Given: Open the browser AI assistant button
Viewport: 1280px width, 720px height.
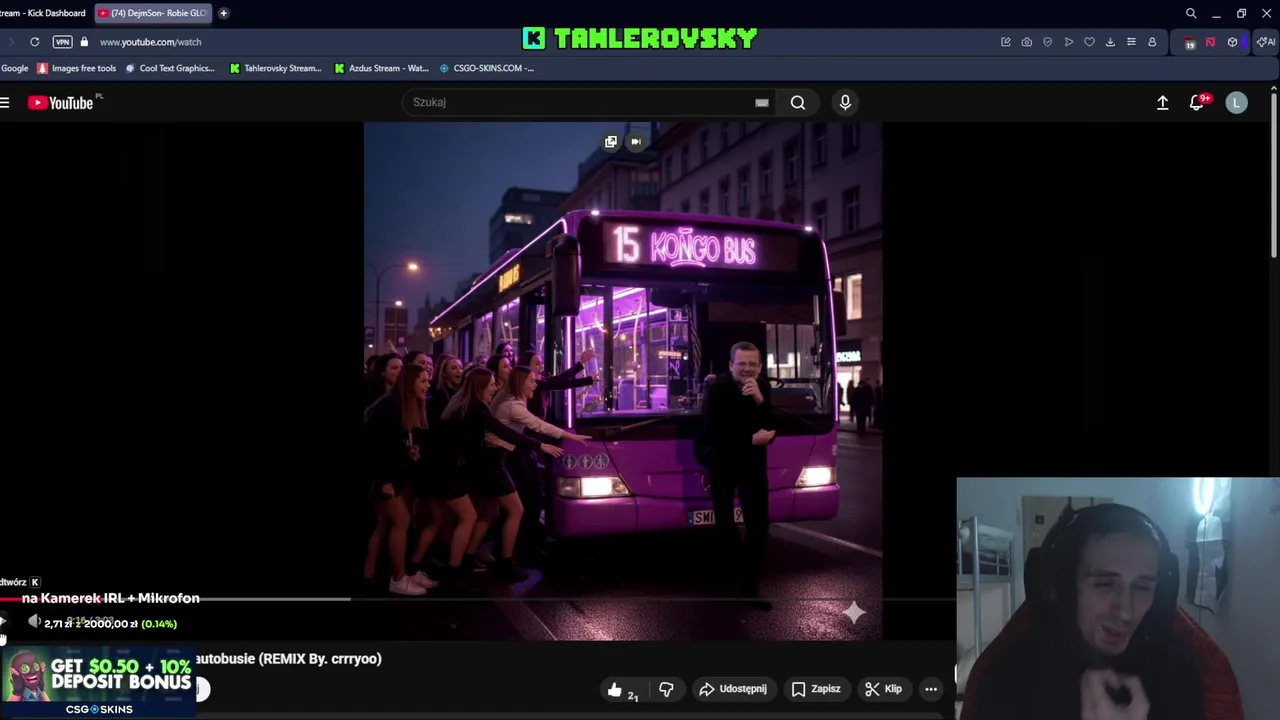Looking at the screenshot, I should 1265,42.
